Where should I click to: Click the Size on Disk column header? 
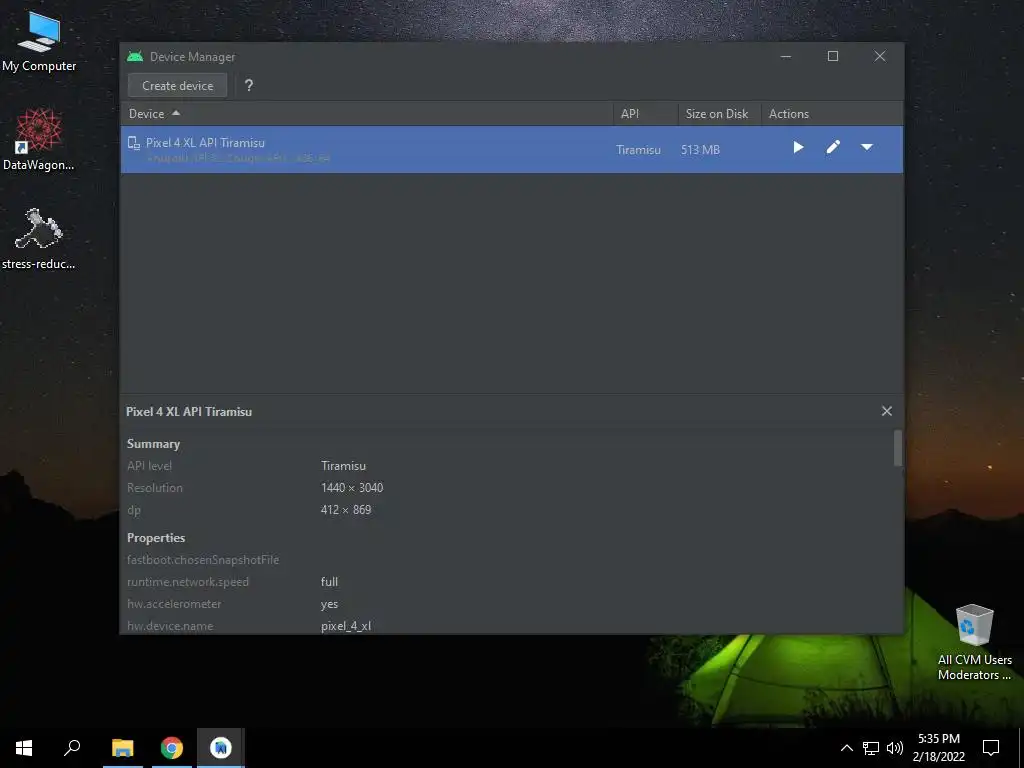[x=720, y=114]
